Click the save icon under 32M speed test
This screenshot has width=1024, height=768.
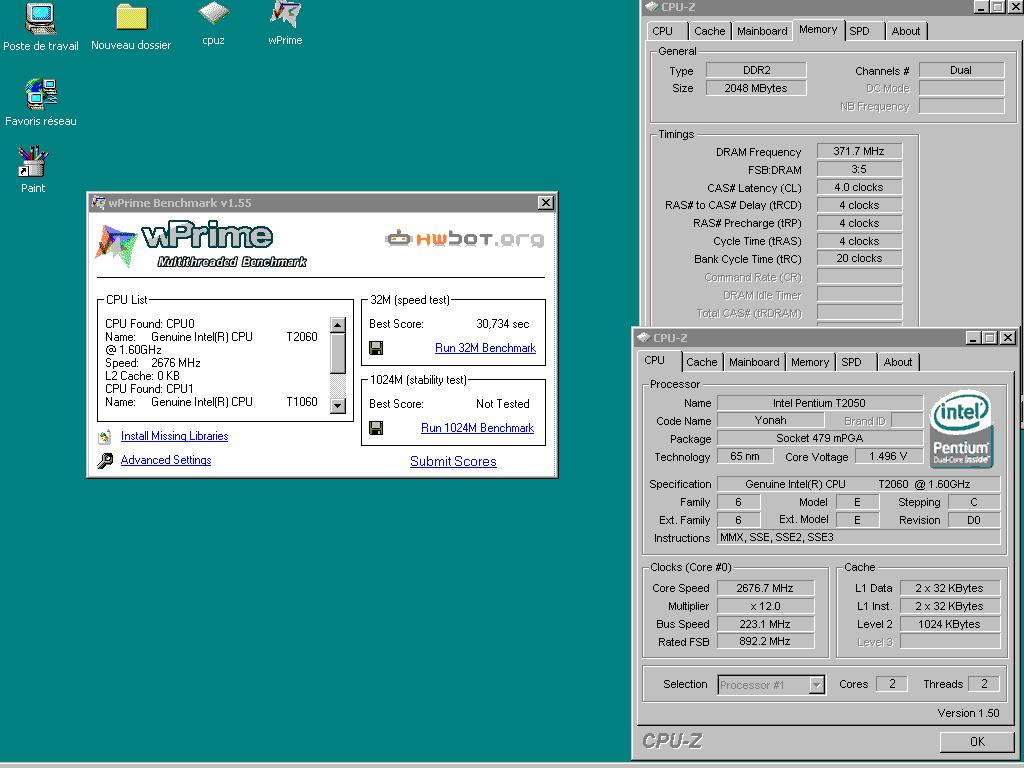coord(376,348)
